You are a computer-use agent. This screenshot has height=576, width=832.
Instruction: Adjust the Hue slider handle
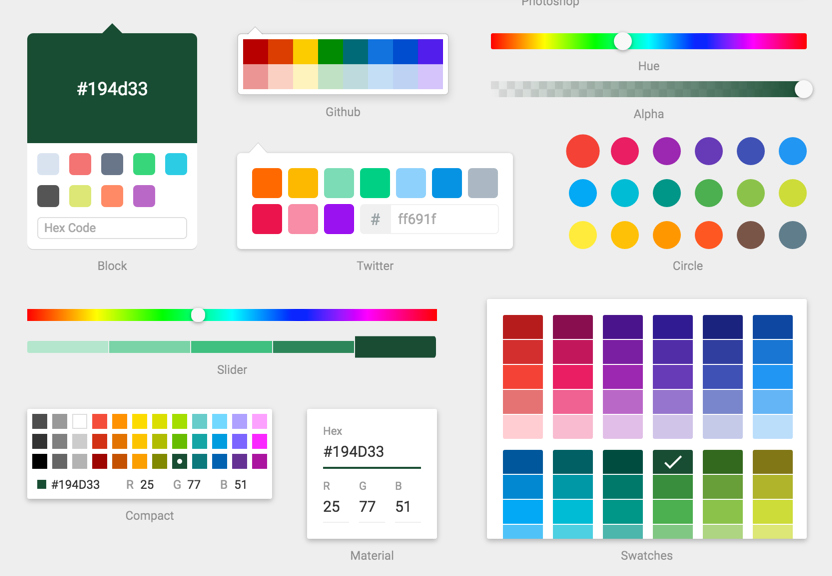622,41
